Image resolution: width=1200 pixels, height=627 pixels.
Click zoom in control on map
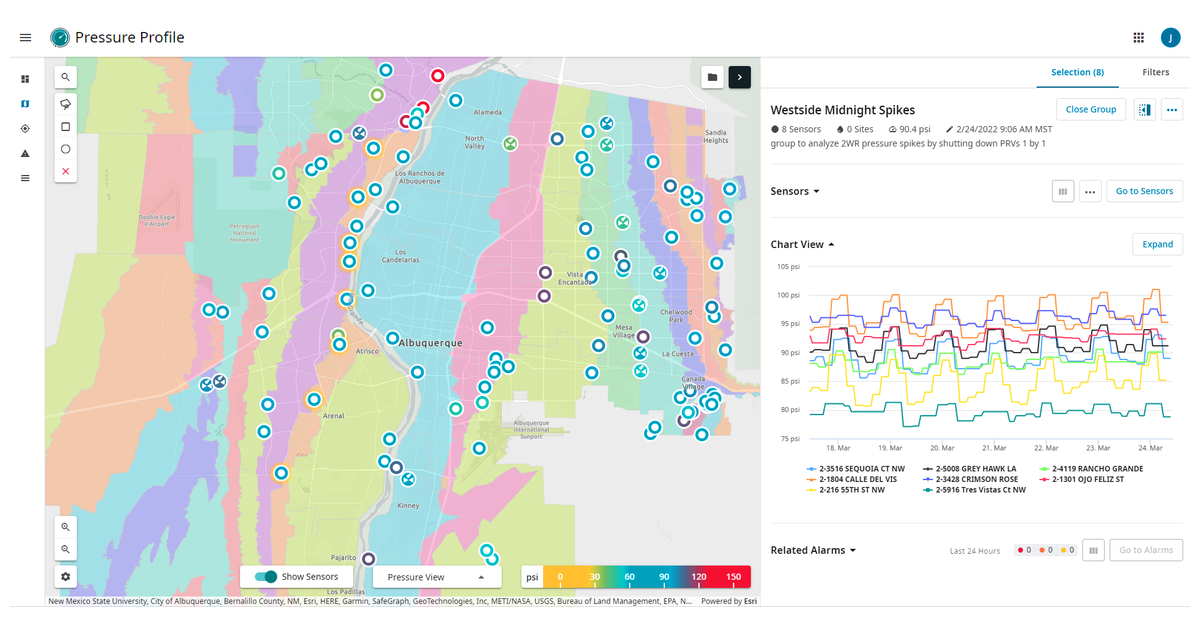click(x=65, y=527)
